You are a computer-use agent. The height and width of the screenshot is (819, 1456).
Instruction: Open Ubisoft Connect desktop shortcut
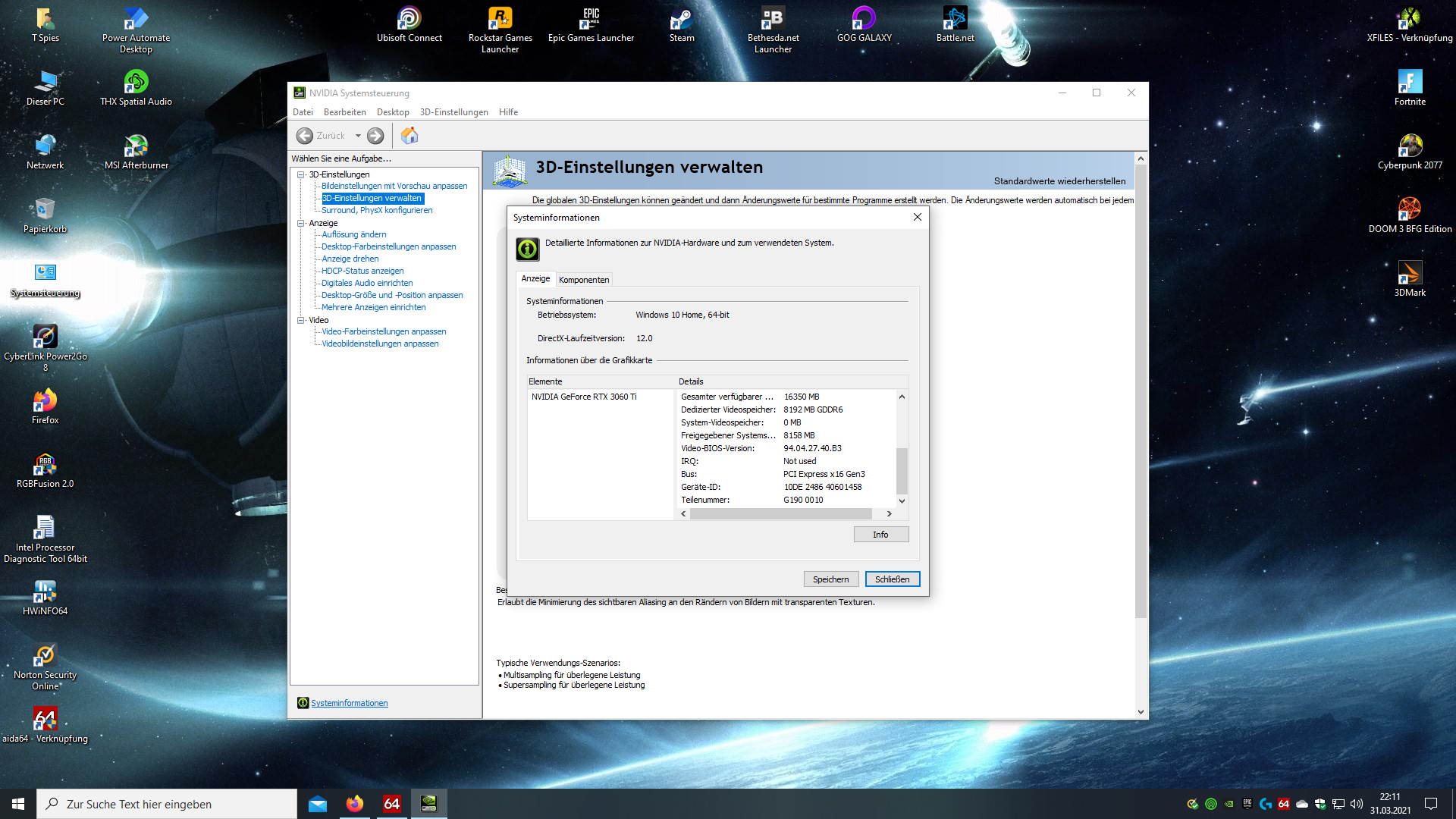409,19
